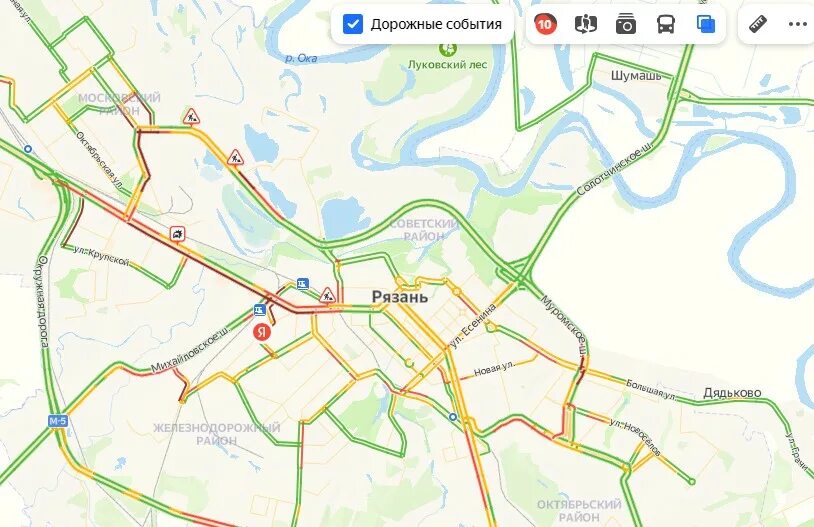814x527 pixels.
Task: Click the Дядьково settlement label
Action: [x=732, y=393]
